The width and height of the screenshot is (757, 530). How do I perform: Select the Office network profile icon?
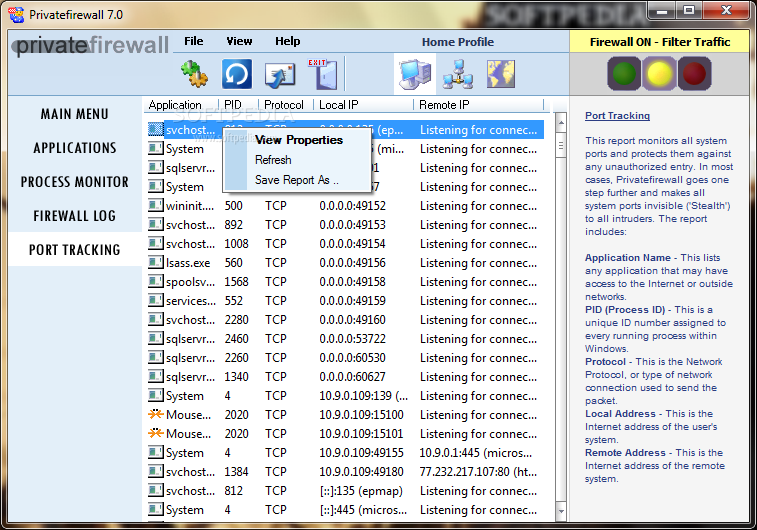[458, 74]
